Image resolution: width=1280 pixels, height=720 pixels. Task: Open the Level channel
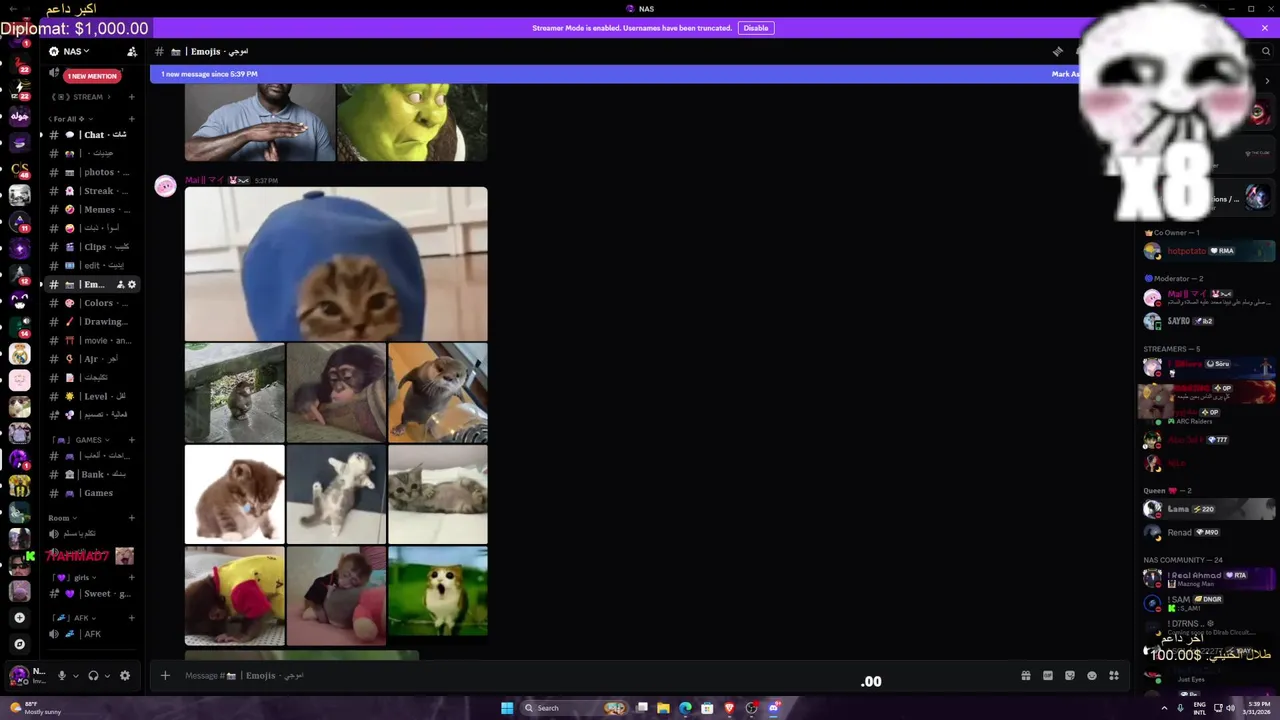click(x=92, y=396)
